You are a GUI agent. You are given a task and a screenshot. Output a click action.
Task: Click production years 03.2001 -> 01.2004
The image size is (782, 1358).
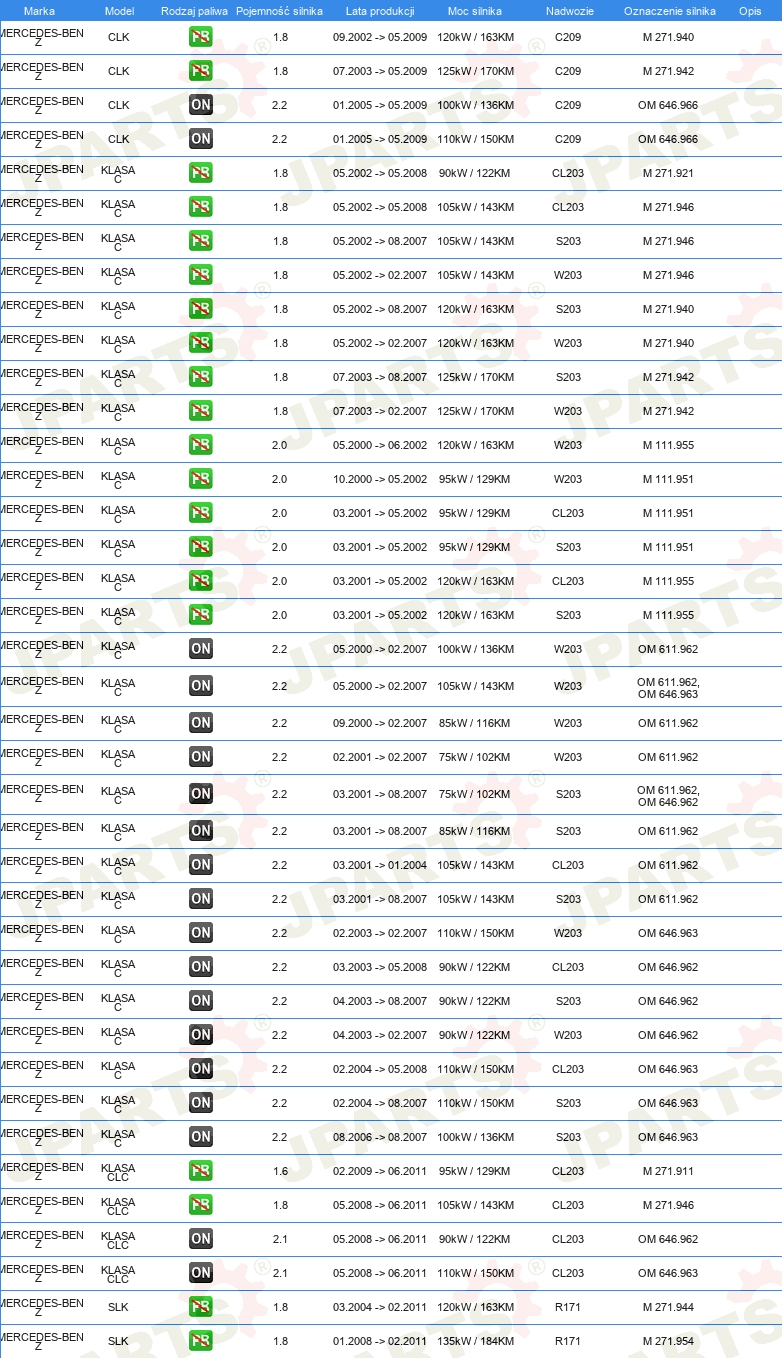pos(380,865)
